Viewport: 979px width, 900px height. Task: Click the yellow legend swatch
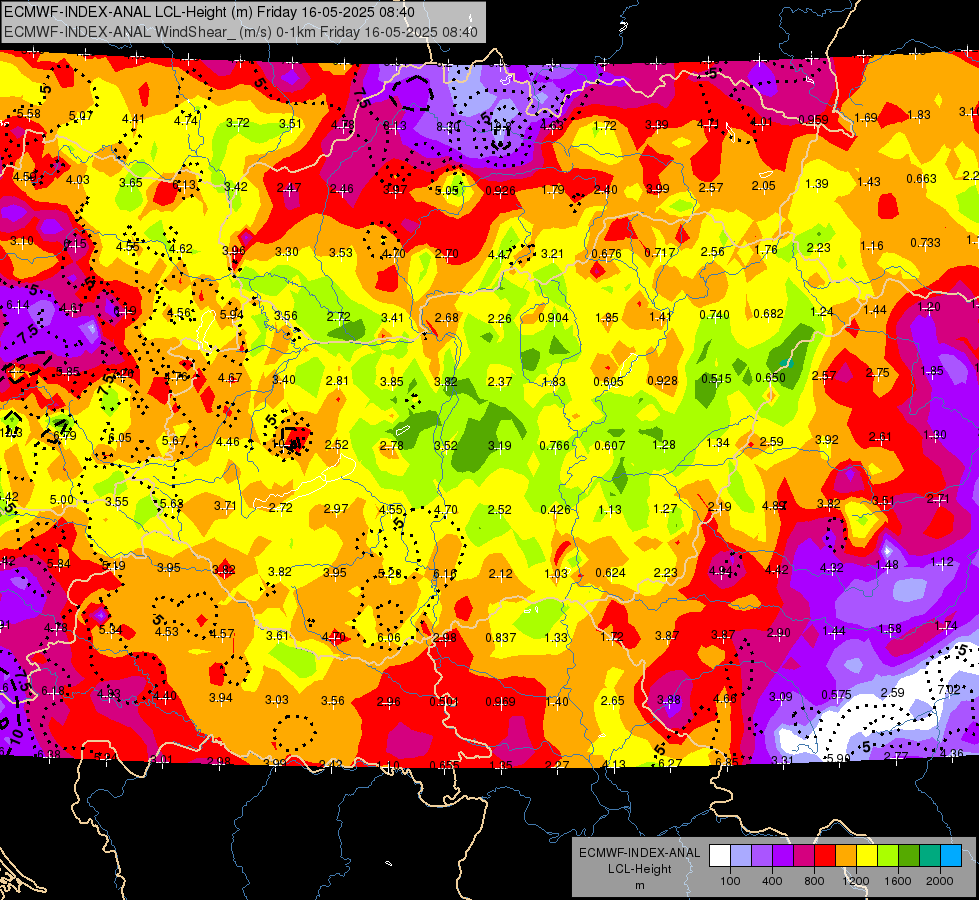(x=867, y=856)
